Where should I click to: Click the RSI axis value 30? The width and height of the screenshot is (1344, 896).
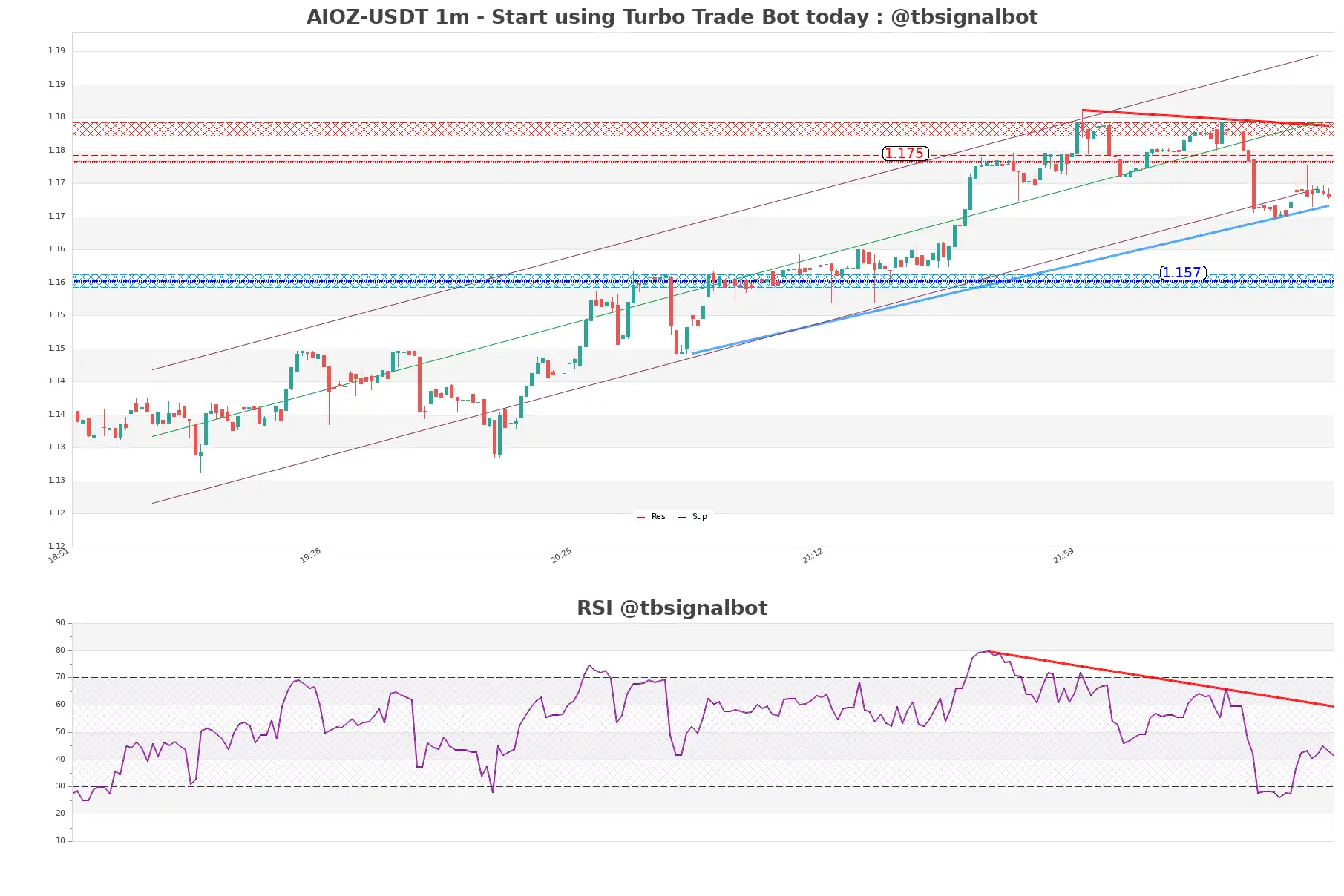60,786
